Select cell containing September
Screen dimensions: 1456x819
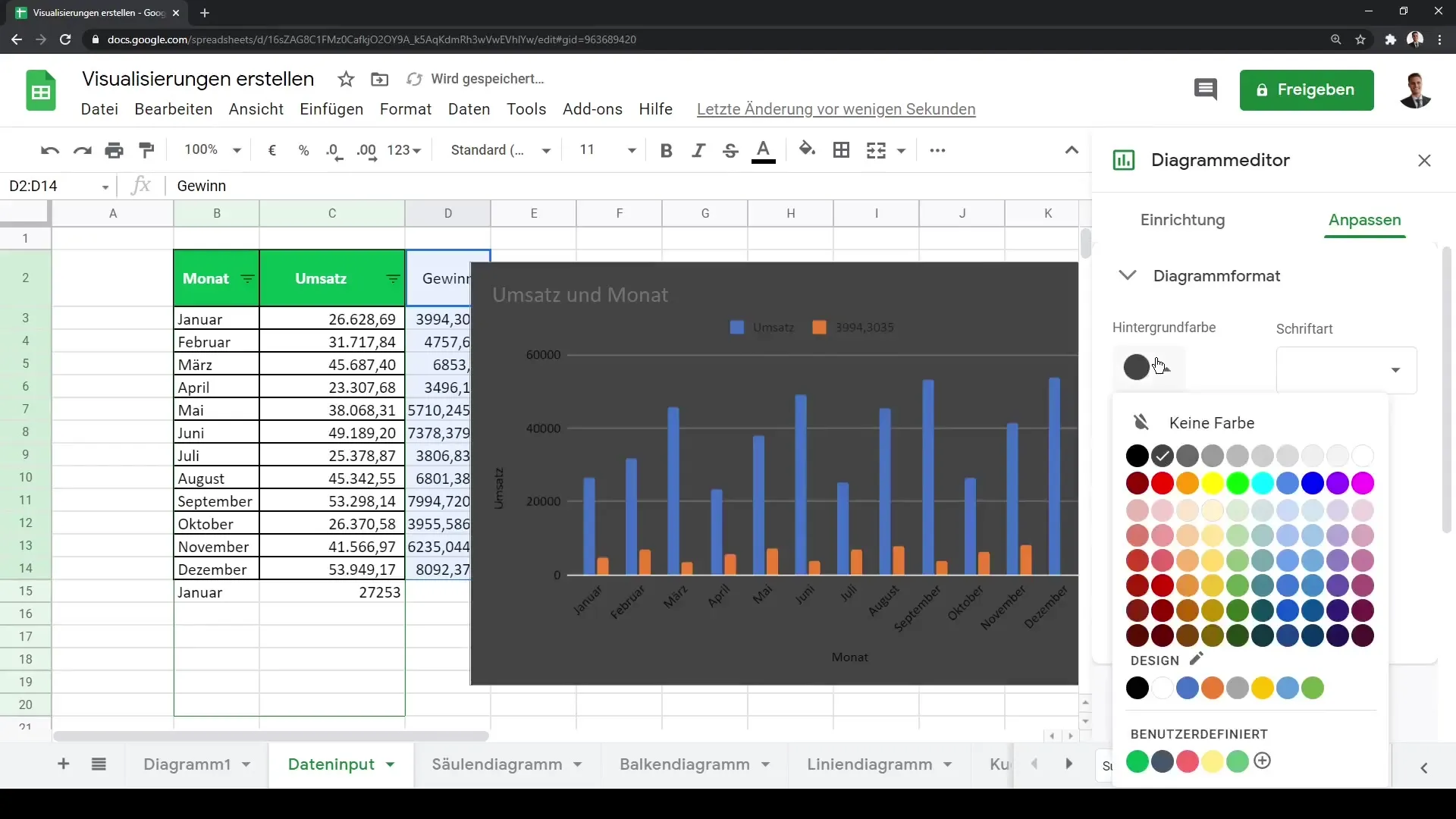pyautogui.click(x=216, y=501)
